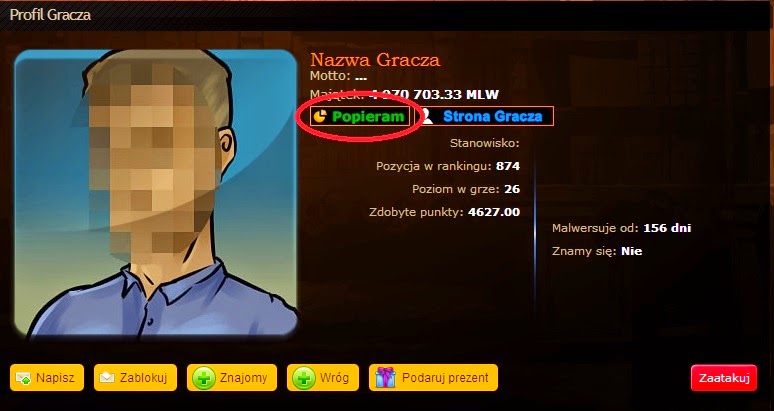Click the orange Nazwa Gracza player name
This screenshot has height=411, width=774.
pyautogui.click(x=375, y=60)
